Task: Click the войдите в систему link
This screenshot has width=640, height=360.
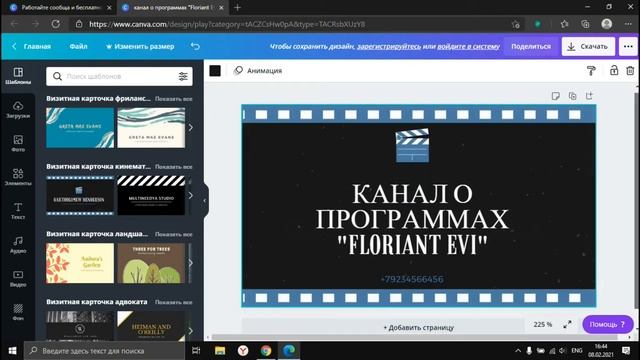Action: click(469, 47)
